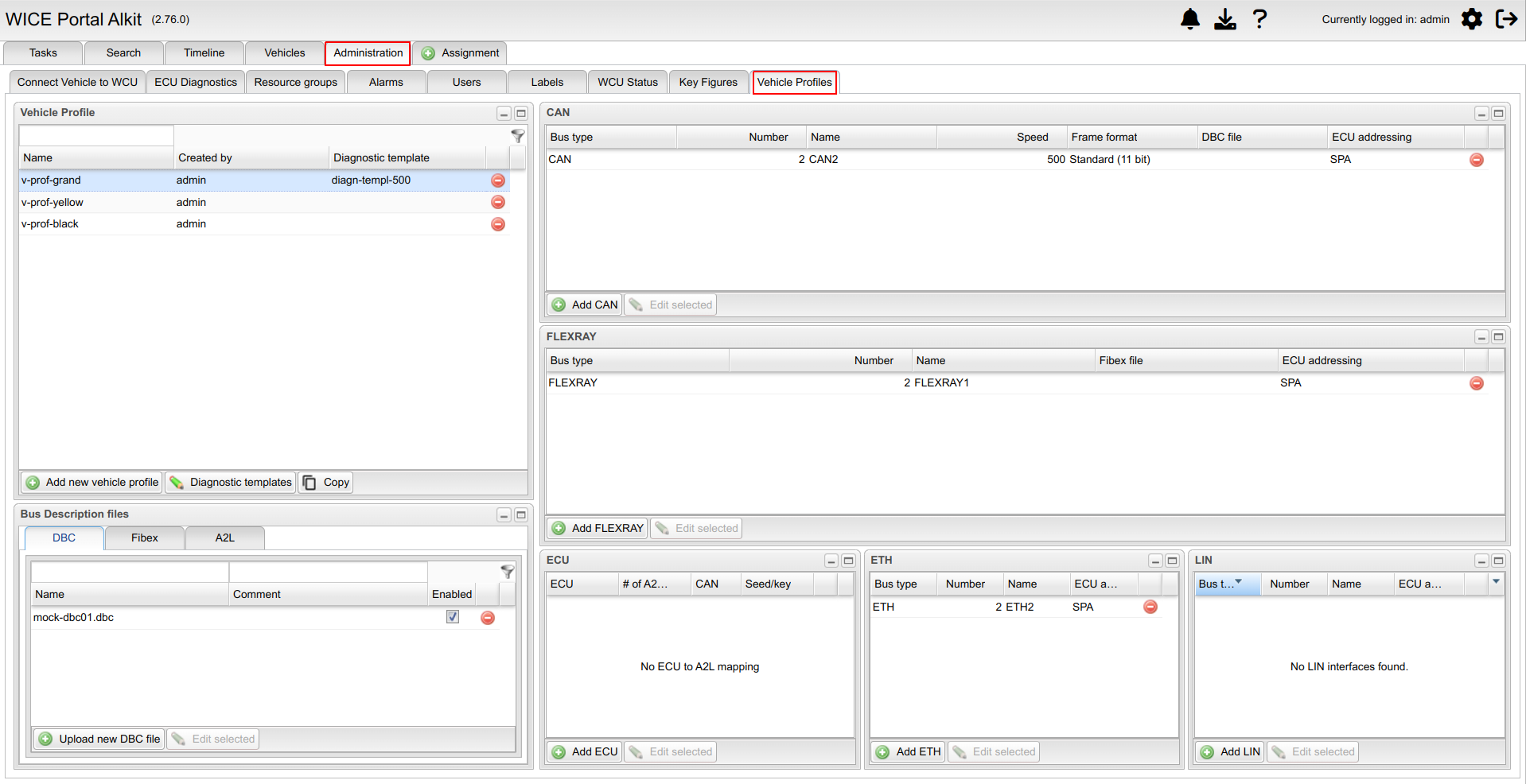Open LIN grid column menu arrow

coord(1496,583)
